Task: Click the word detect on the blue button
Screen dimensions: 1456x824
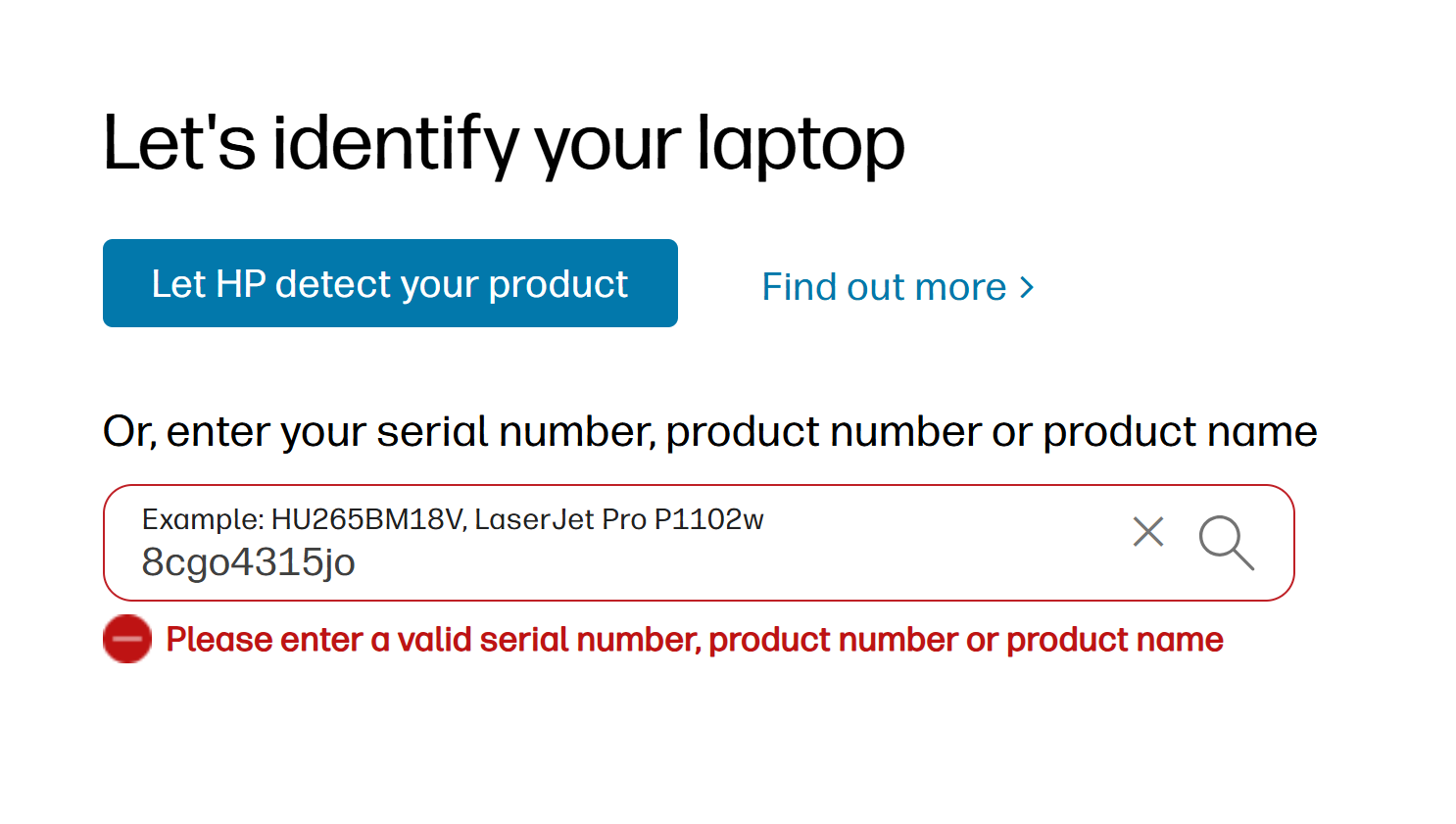Action: point(333,284)
